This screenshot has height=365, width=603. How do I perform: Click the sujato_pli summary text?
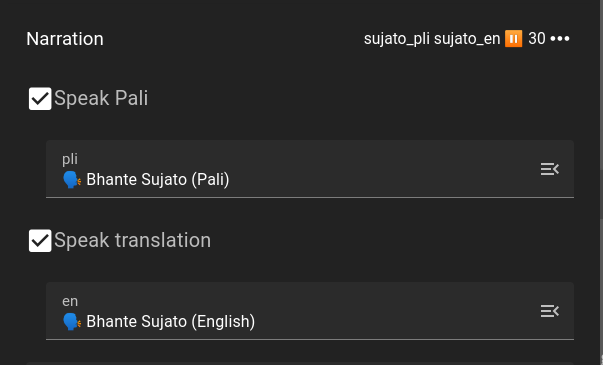[396, 39]
